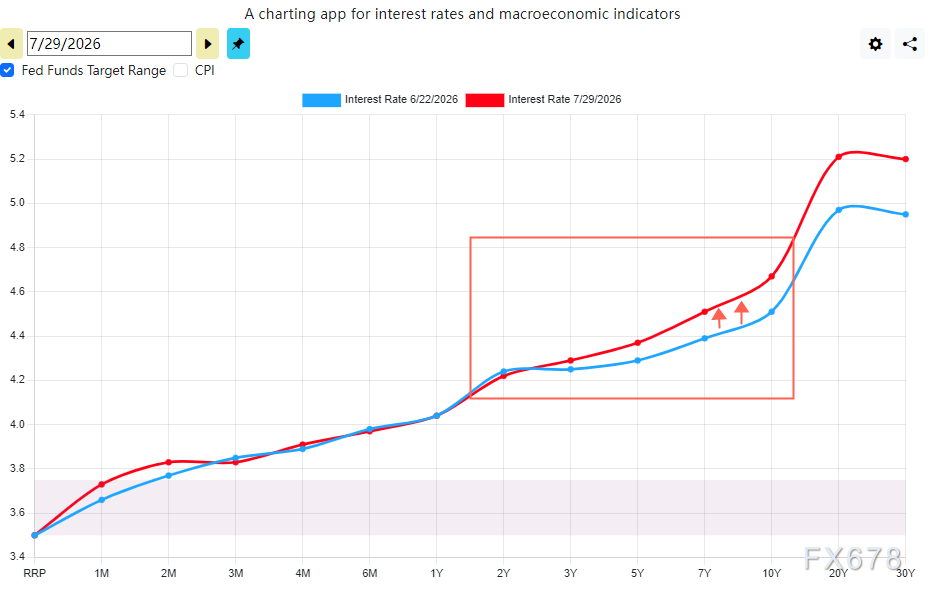932x594 pixels.
Task: Select the red 5Y data point
Action: pyautogui.click(x=638, y=342)
